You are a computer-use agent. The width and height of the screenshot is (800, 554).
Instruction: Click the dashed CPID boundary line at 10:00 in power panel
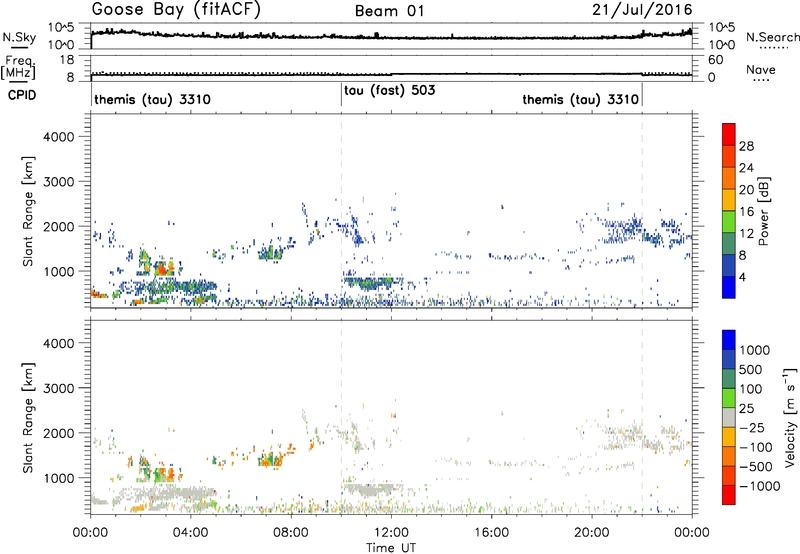[341, 211]
